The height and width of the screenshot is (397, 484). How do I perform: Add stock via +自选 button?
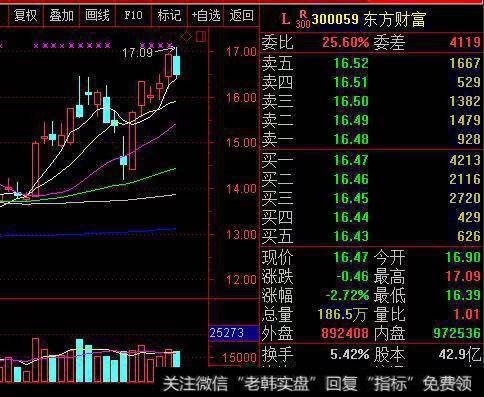coord(206,15)
